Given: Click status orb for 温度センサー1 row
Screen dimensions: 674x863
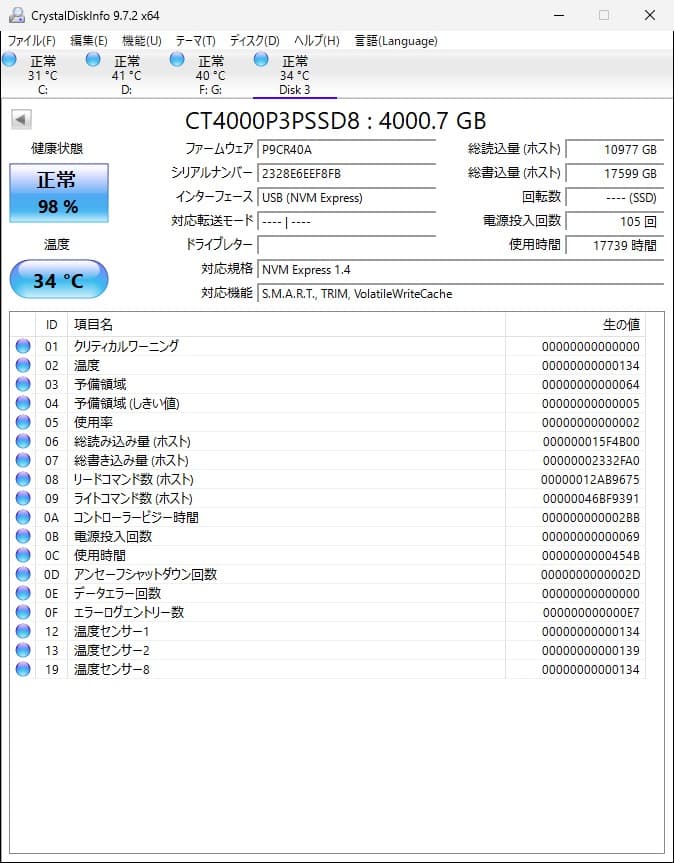Looking at the screenshot, I should point(23,631).
